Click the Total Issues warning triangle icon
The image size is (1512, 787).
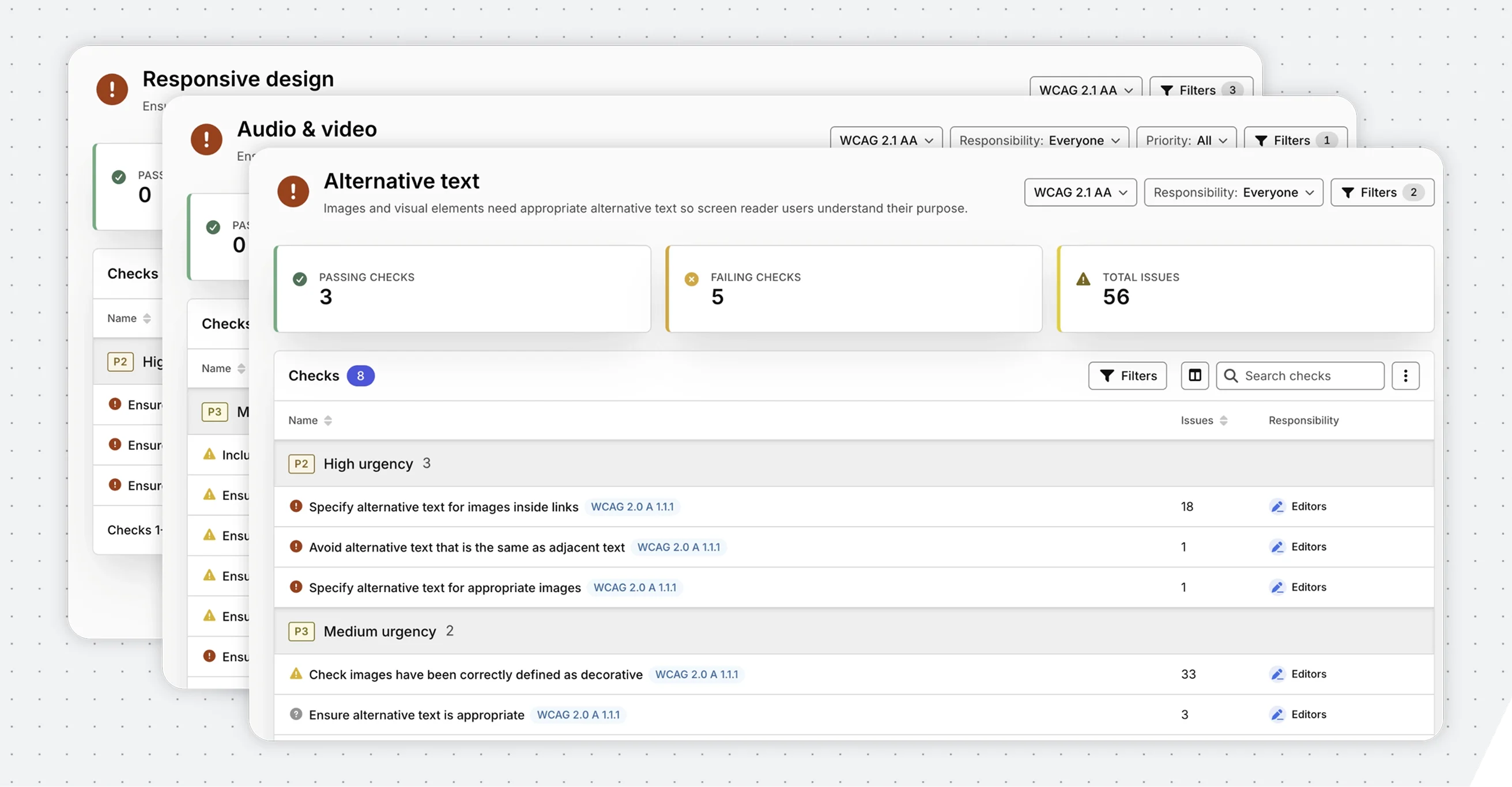click(1083, 279)
